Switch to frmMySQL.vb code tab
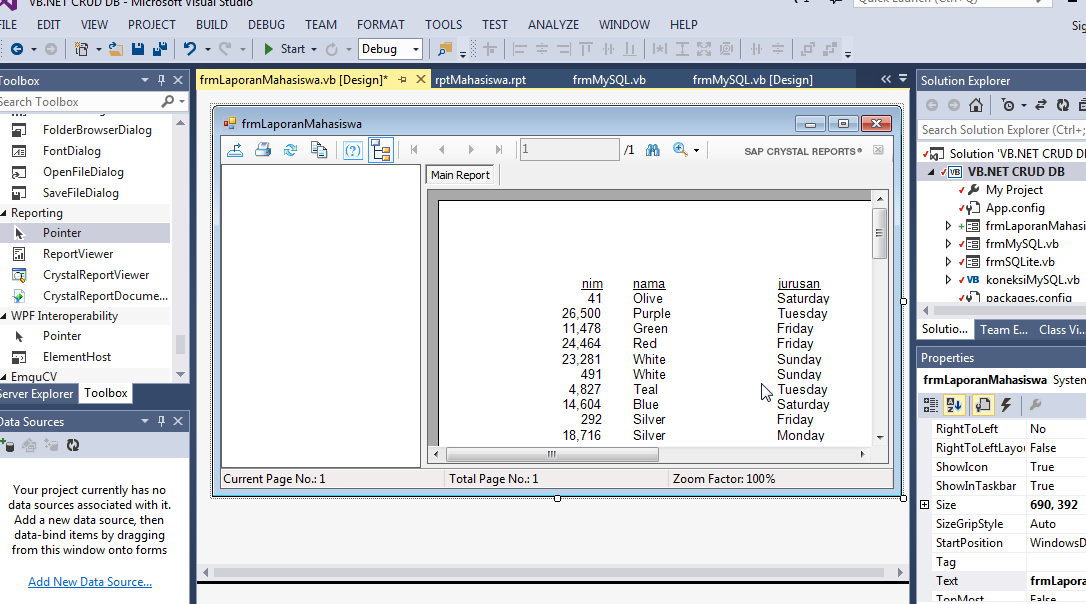The height and width of the screenshot is (604, 1086). pyautogui.click(x=609, y=80)
